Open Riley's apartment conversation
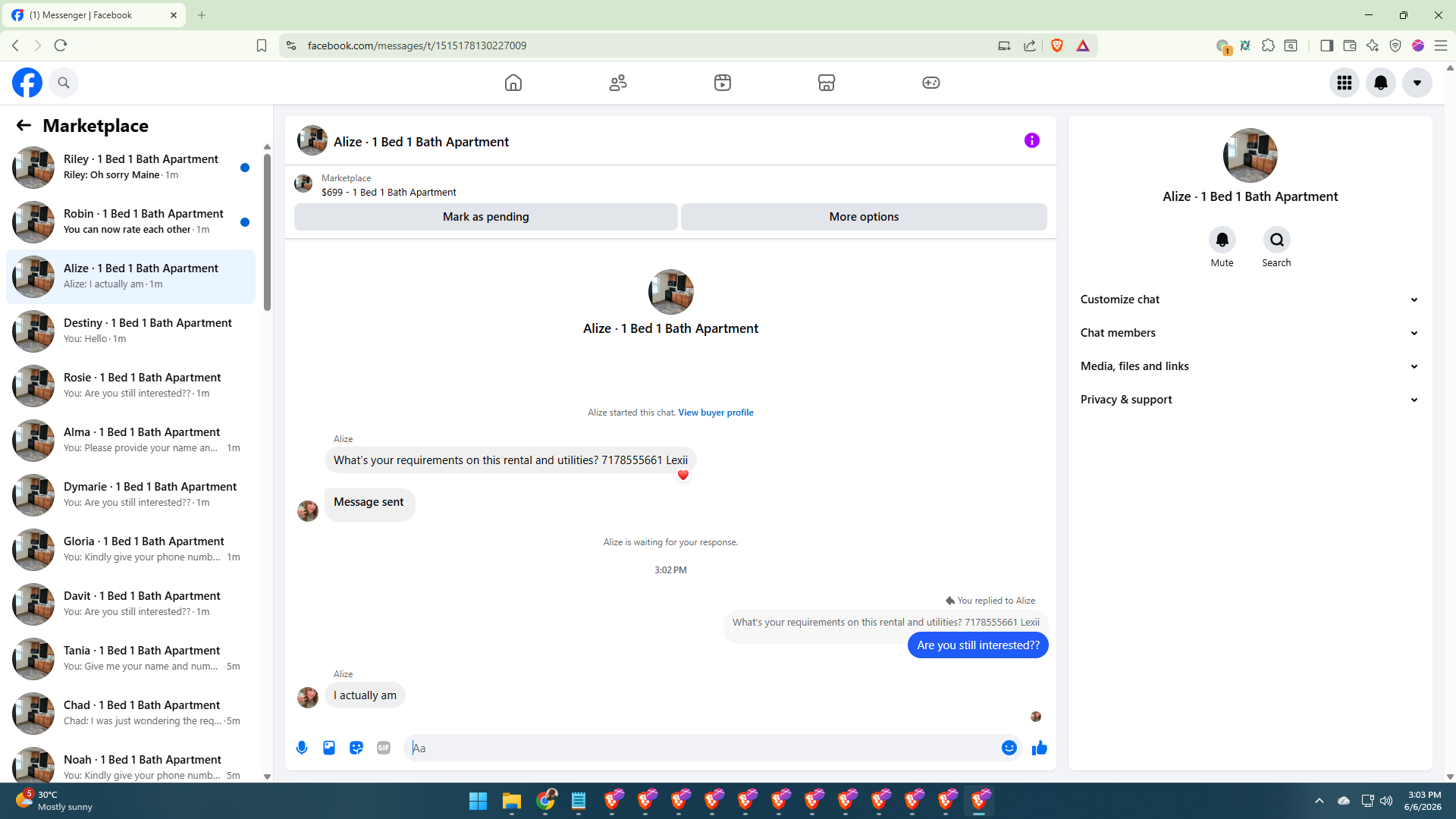 [130, 168]
